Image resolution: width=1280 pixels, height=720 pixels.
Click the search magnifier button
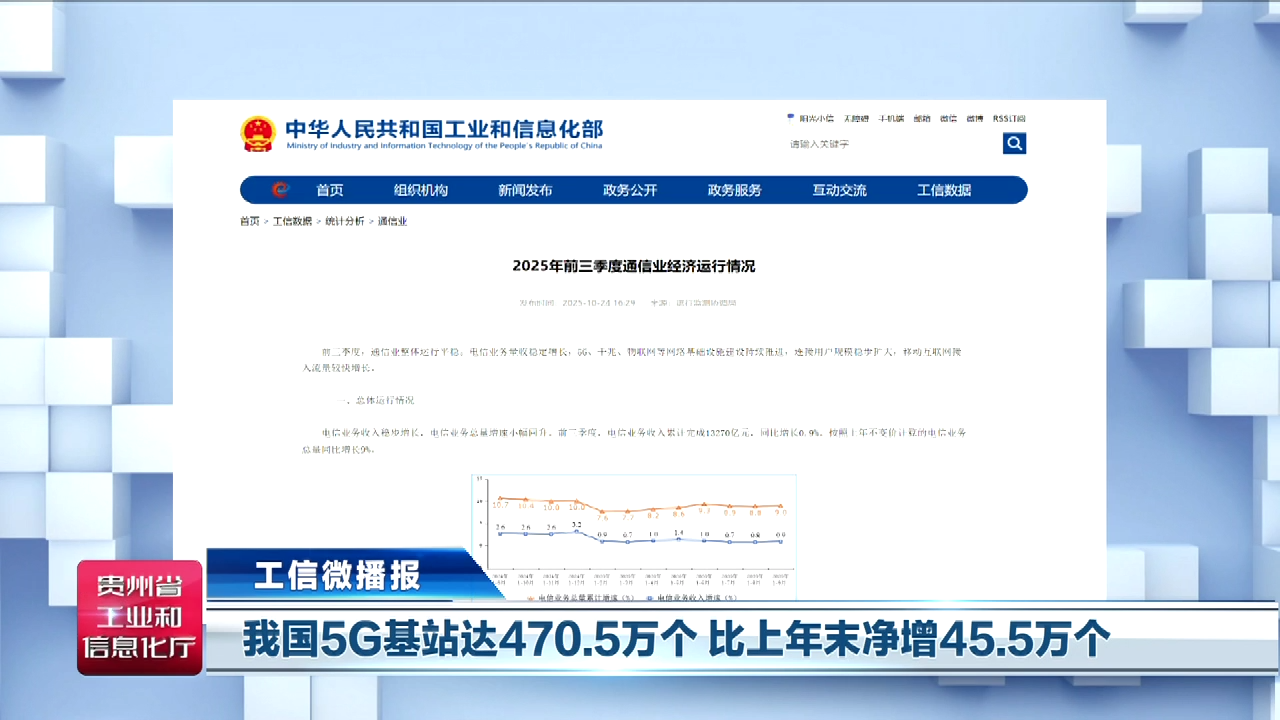(1014, 144)
